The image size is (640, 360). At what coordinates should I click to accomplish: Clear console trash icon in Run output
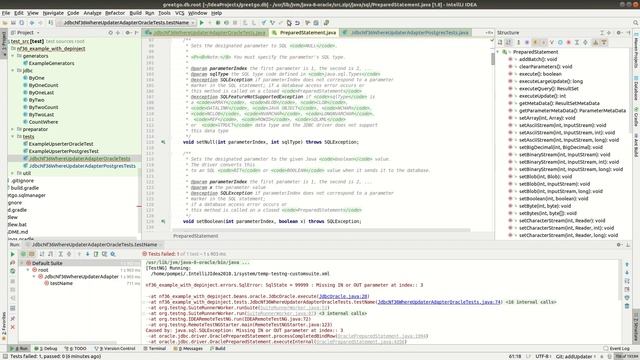627,306
